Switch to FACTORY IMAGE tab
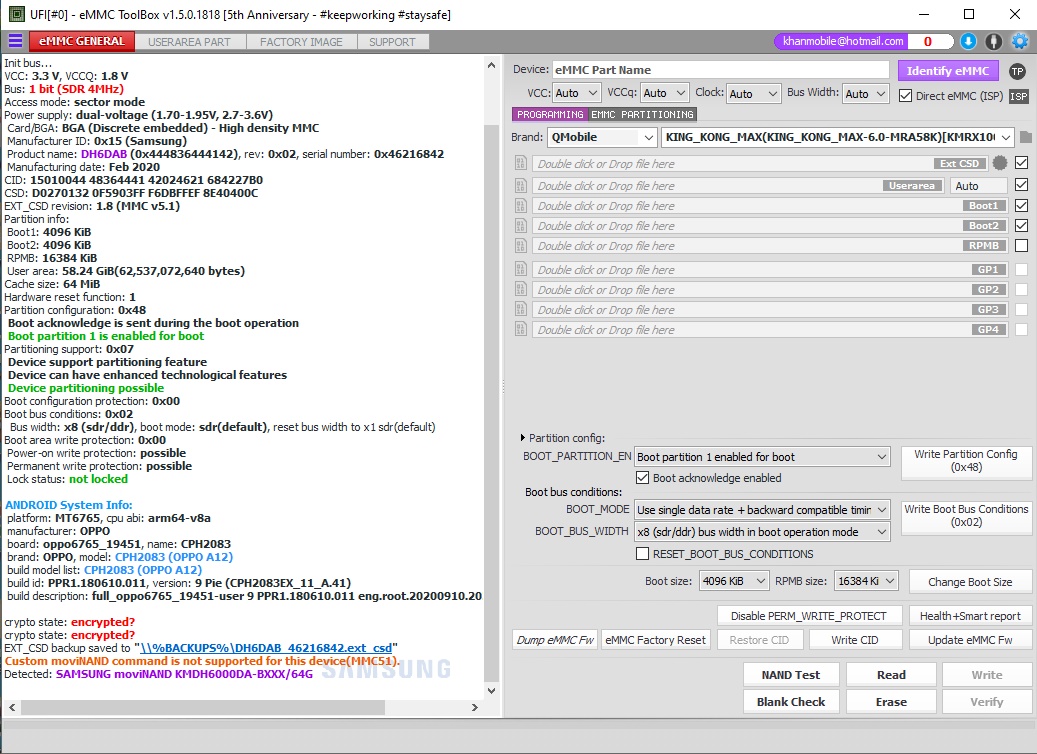 [x=302, y=42]
